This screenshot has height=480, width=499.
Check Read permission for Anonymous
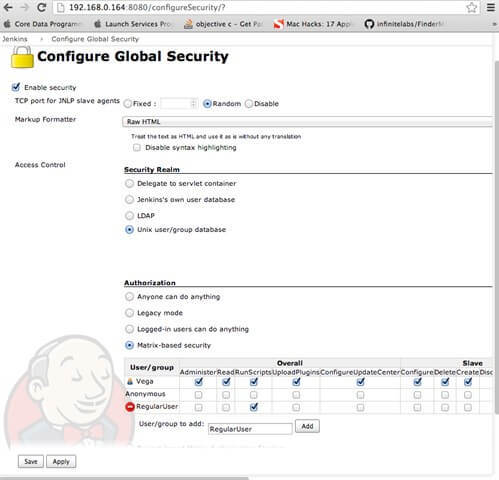(226, 395)
